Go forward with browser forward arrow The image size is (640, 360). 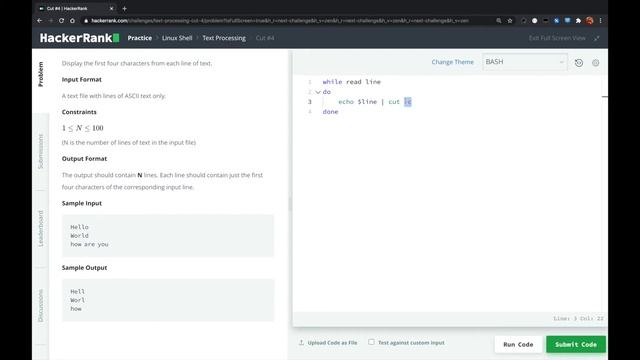tap(51, 20)
